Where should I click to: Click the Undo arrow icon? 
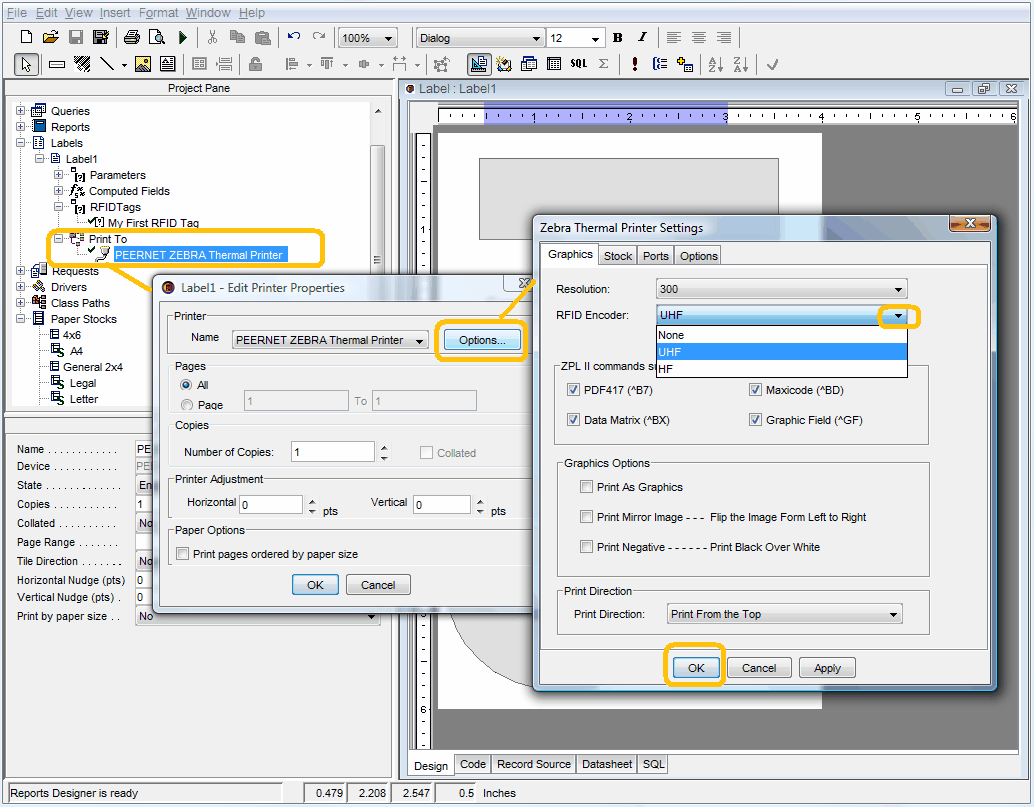pyautogui.click(x=294, y=37)
